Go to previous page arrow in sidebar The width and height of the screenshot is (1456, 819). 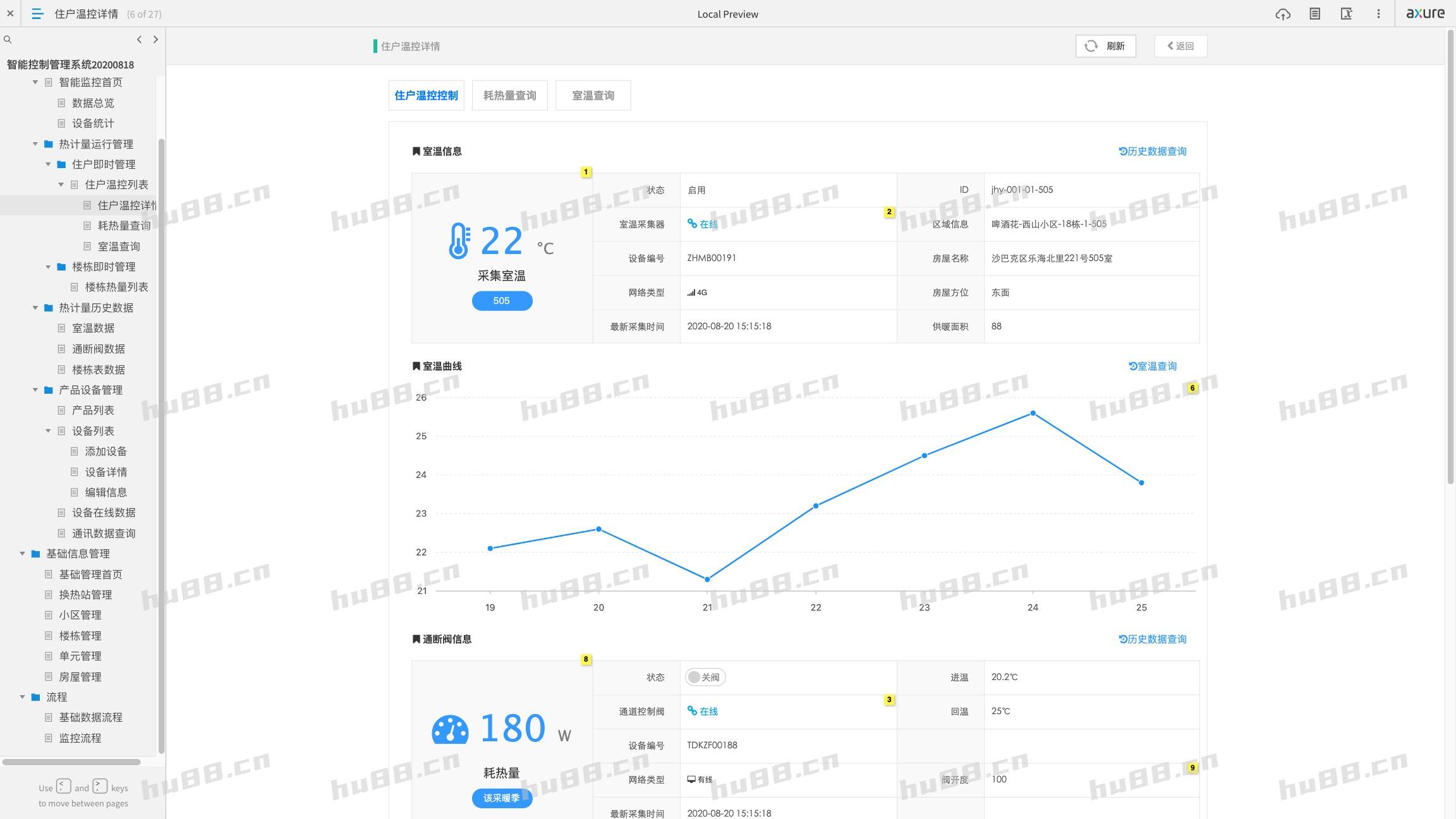139,39
